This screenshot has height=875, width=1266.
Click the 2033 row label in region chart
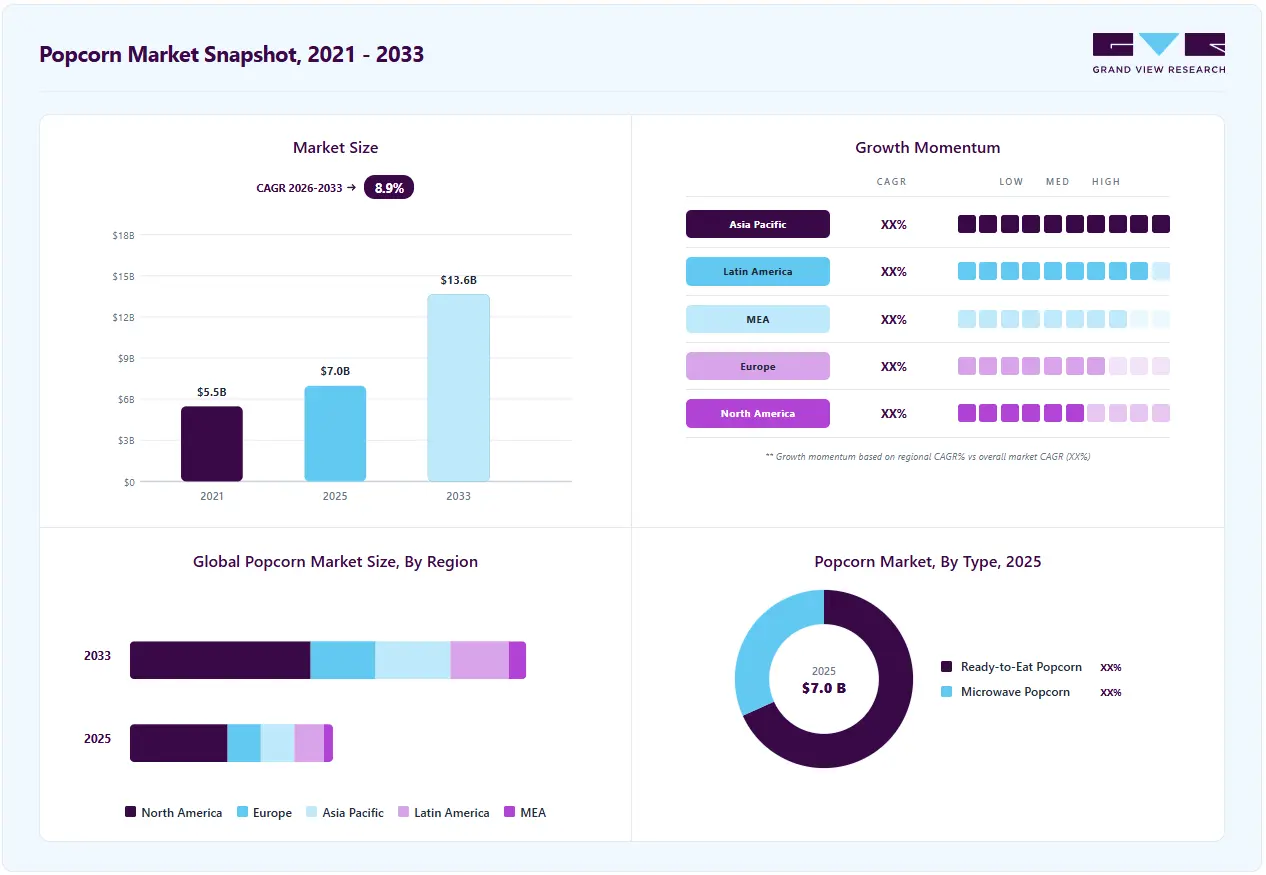[x=97, y=656]
